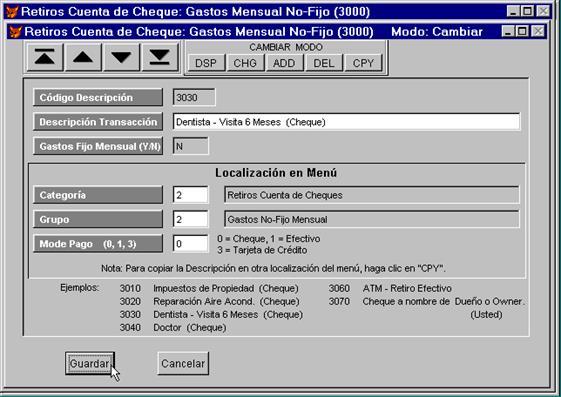This screenshot has height=397, width=561.
Task: Click example 3030 Dentista - Visita 6 Meses
Action: click(x=211, y=314)
